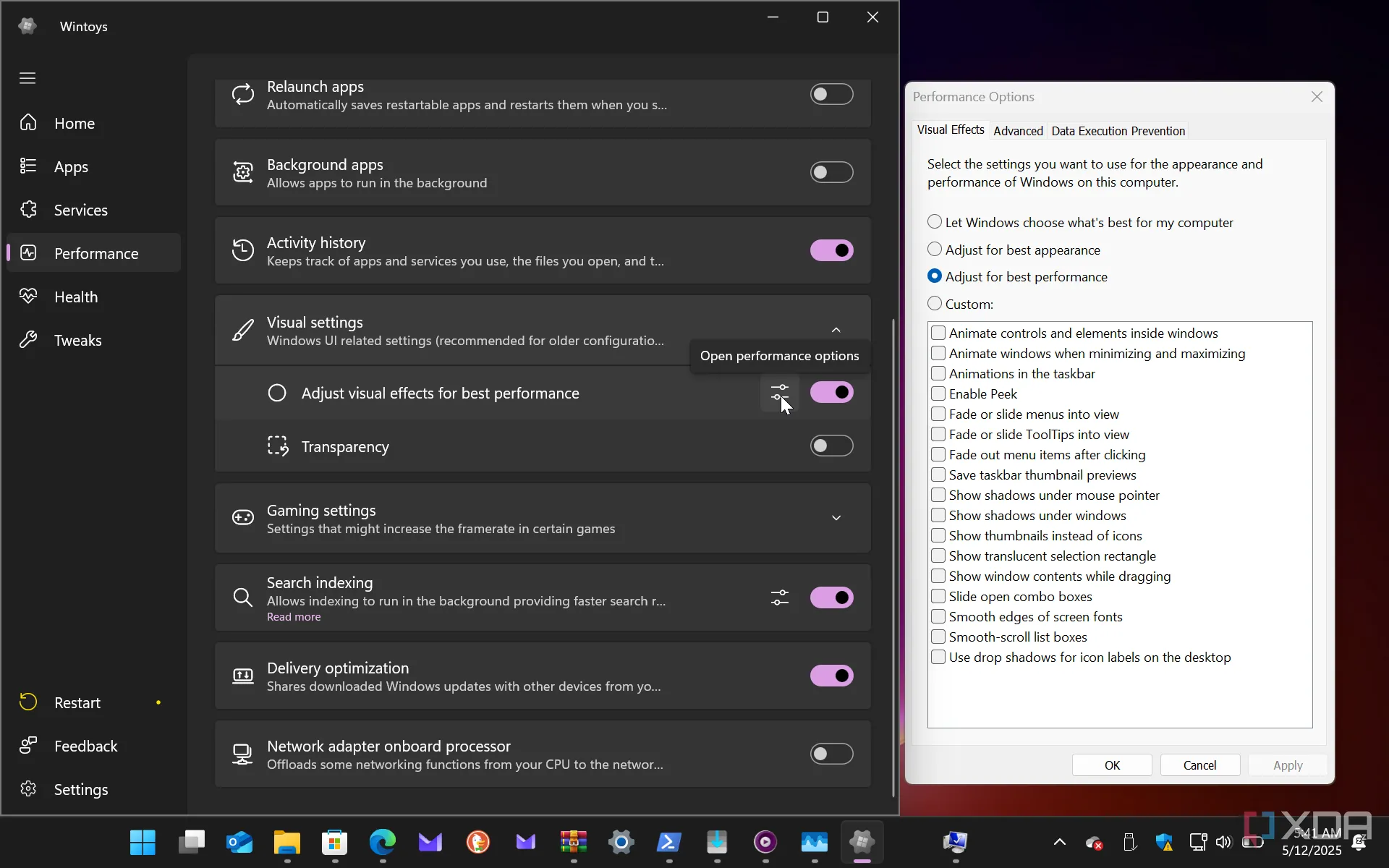This screenshot has height=868, width=1389.
Task: Open the Tweaks sidebar item
Action: coord(77,340)
